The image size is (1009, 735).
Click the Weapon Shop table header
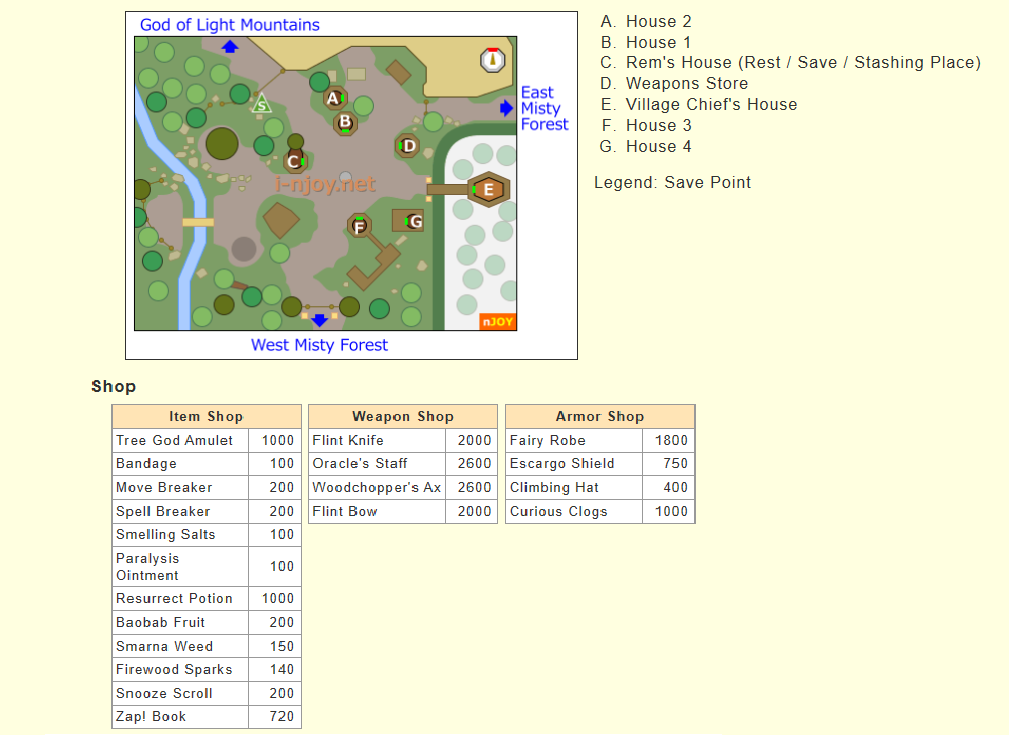(x=402, y=417)
